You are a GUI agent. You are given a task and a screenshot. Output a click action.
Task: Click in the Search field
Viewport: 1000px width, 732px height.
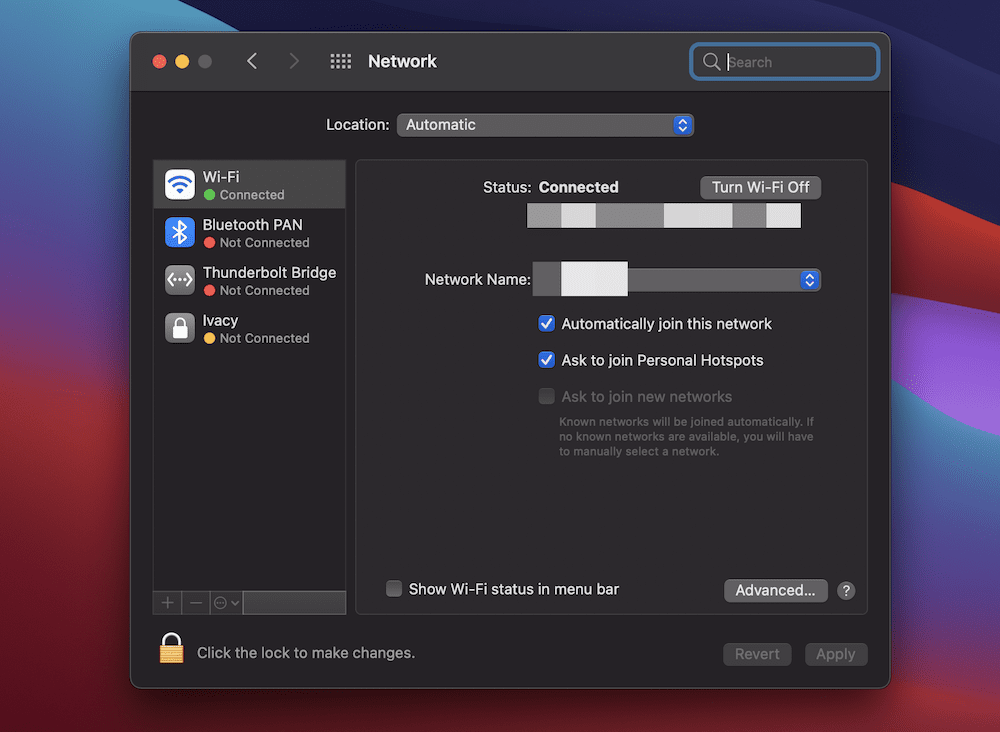(795, 62)
